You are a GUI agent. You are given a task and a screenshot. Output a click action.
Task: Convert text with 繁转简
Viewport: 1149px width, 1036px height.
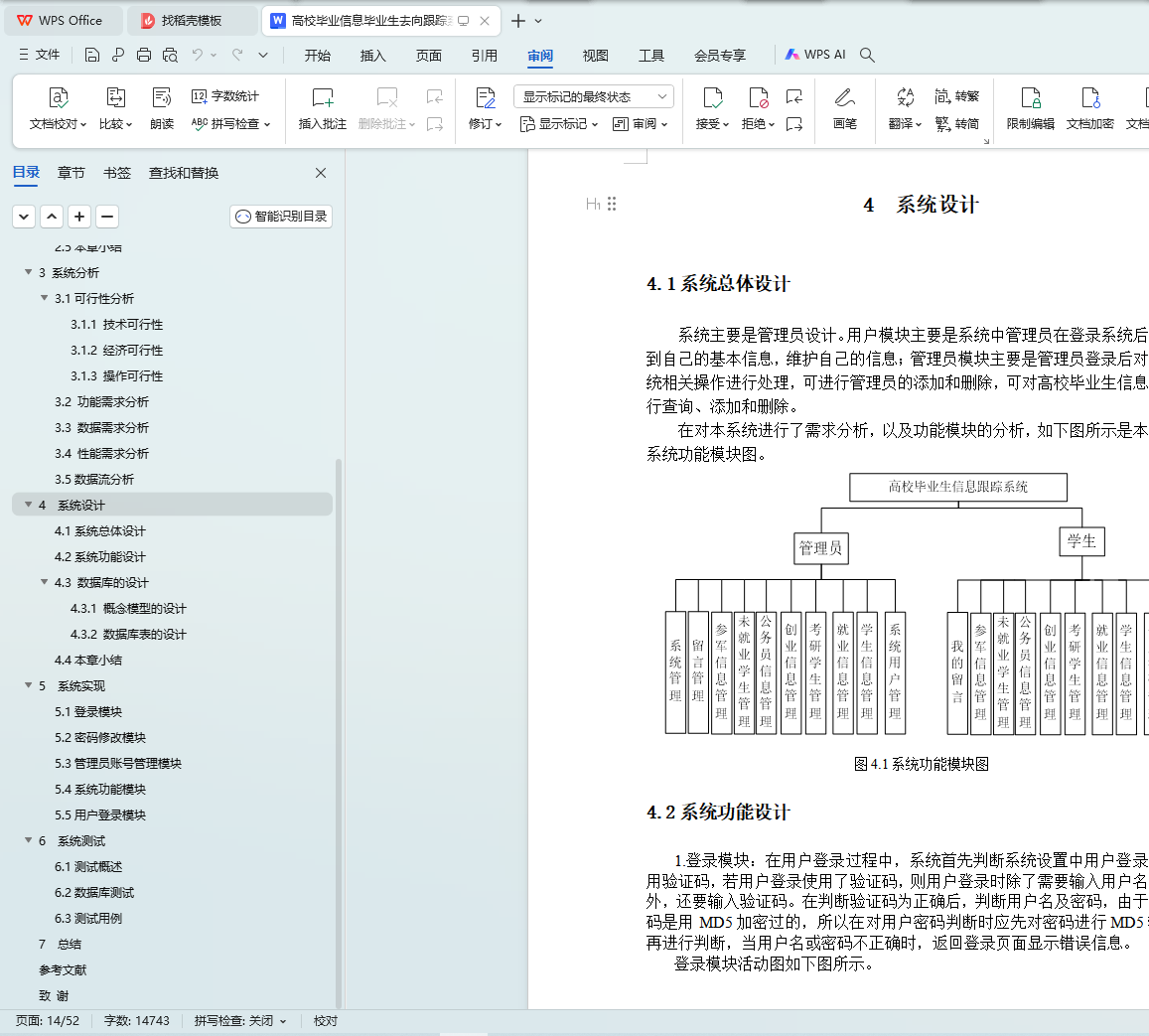coord(957,124)
